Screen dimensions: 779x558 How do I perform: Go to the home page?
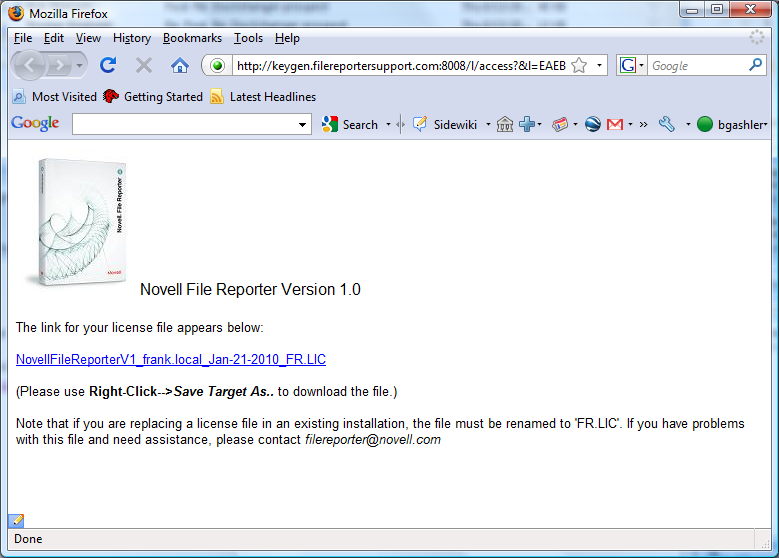pyautogui.click(x=179, y=65)
